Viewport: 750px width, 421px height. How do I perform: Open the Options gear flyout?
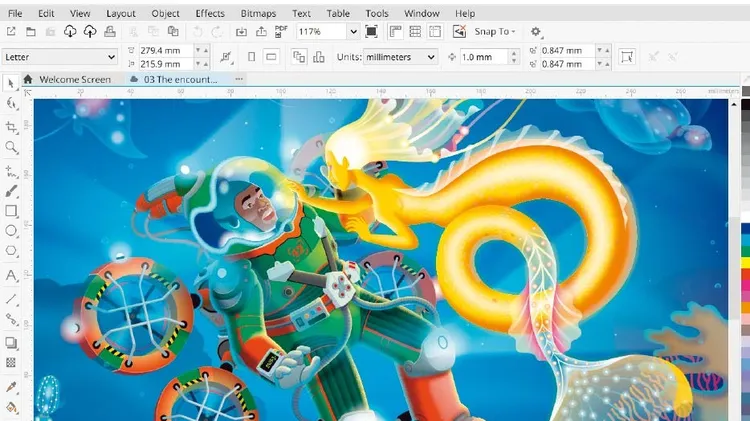536,32
